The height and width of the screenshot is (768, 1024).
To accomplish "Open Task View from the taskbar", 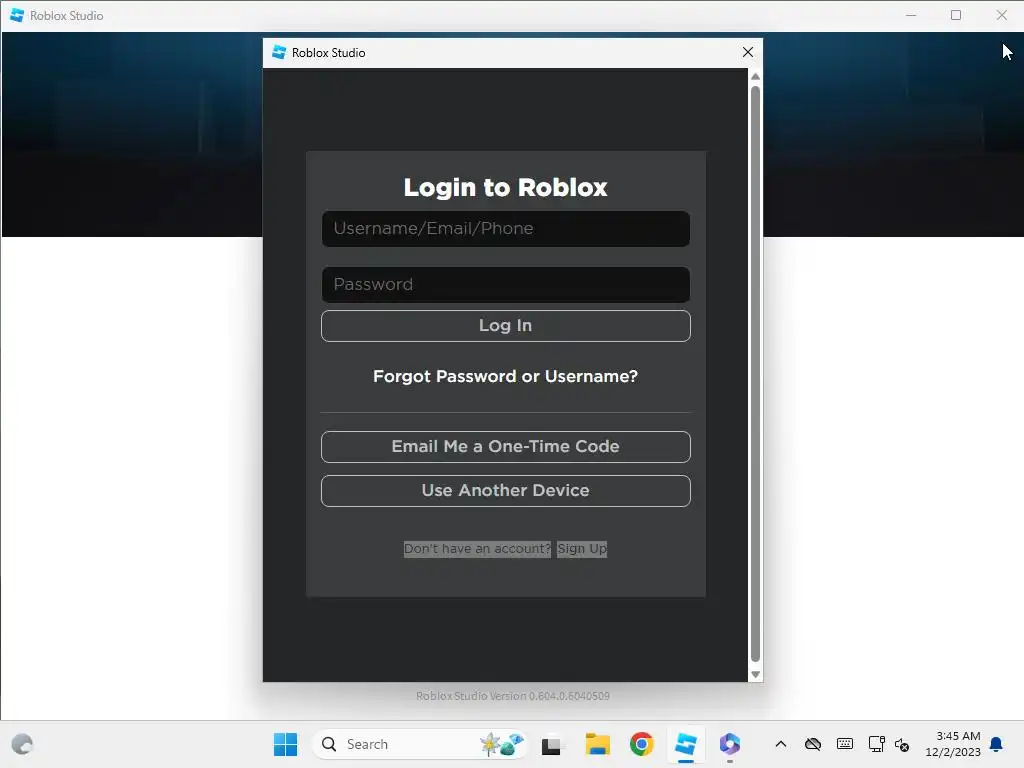I will click(551, 744).
